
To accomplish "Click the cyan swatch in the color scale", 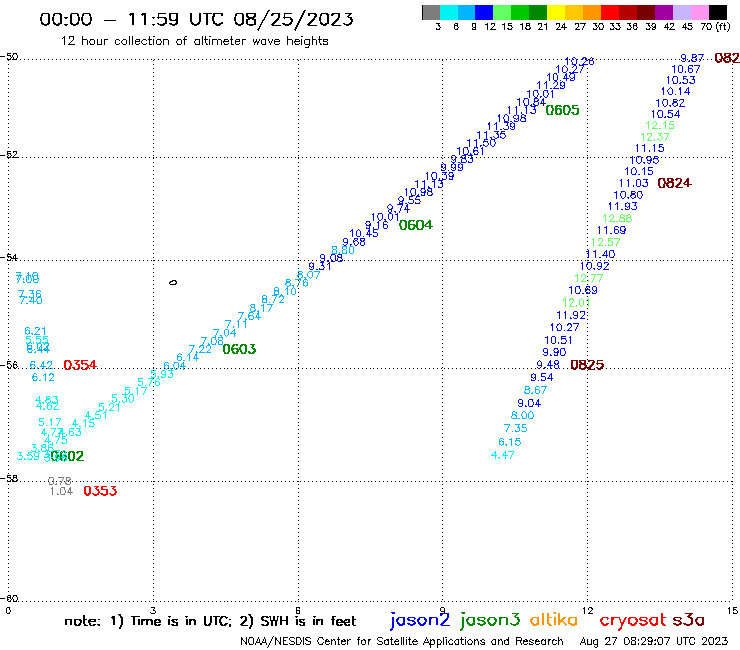I will tap(449, 12).
